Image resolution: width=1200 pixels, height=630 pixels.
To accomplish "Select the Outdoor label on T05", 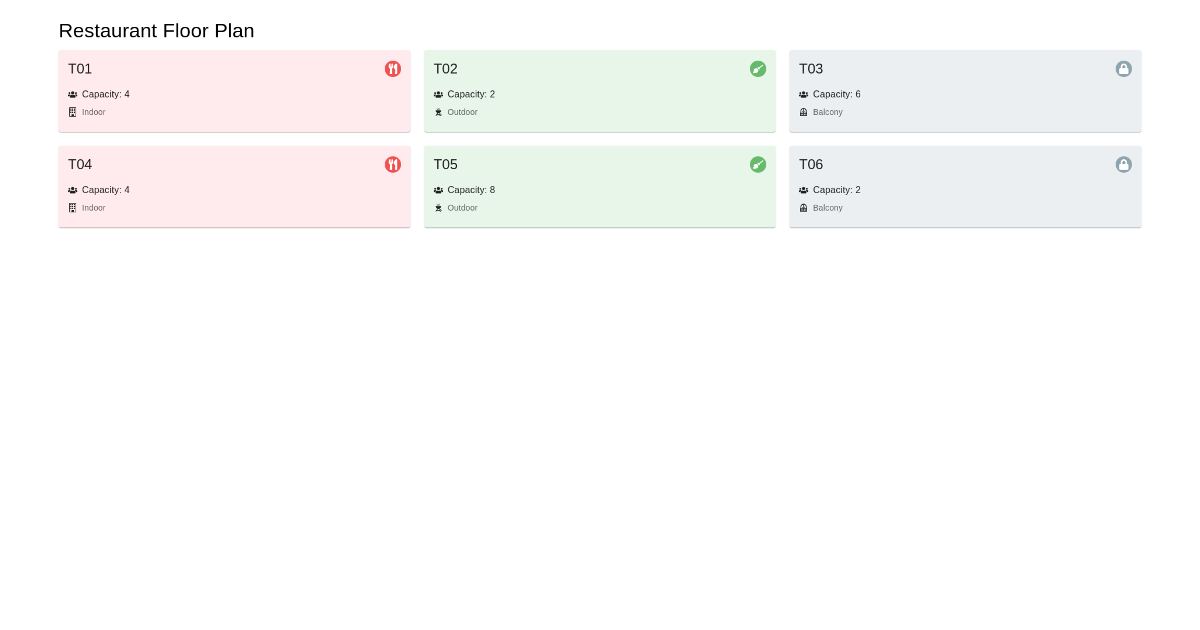I will (x=462, y=208).
